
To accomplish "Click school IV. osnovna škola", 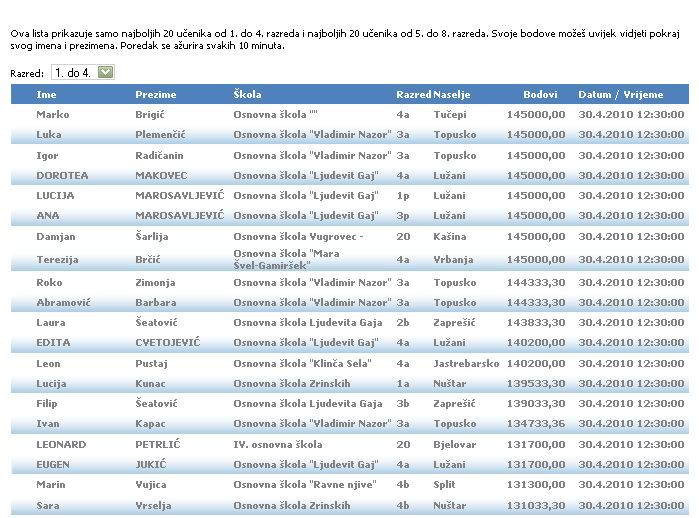I will [278, 445].
